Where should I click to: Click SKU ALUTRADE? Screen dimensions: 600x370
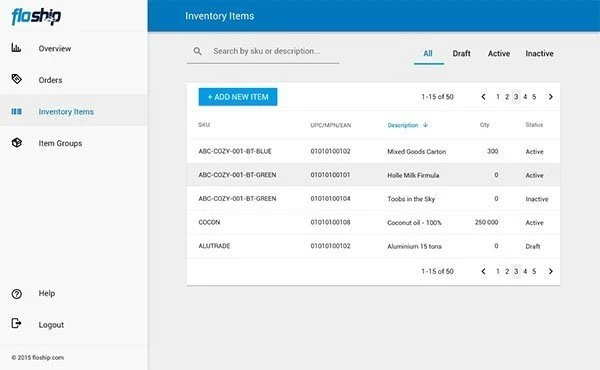click(214, 246)
